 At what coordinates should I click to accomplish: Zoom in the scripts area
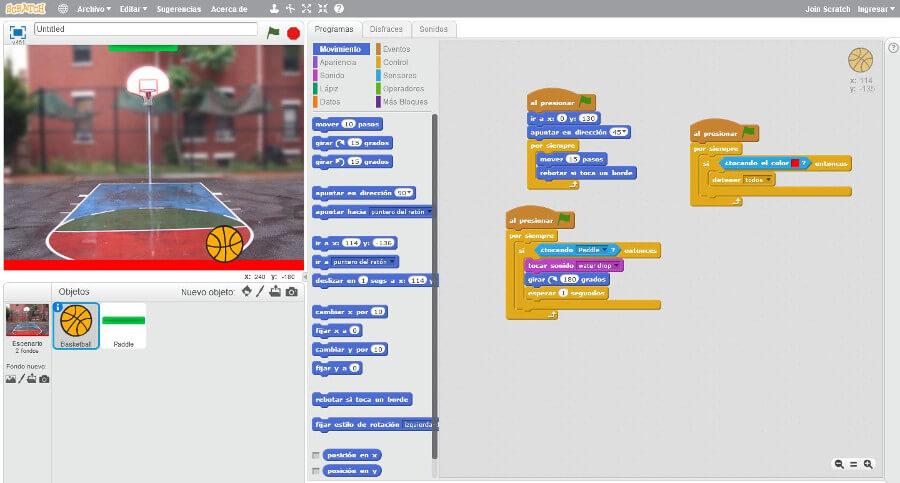tap(868, 464)
